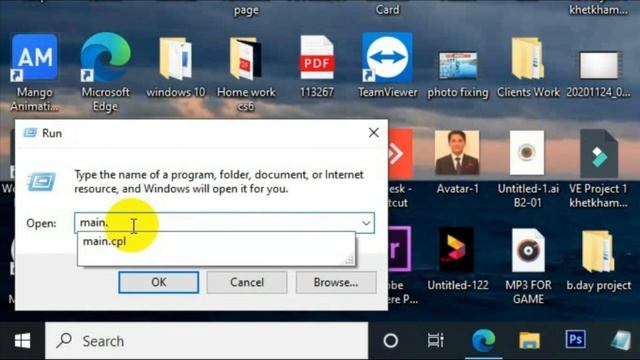Open the 113267 PDF file
The width and height of the screenshot is (640, 360).
click(x=317, y=58)
